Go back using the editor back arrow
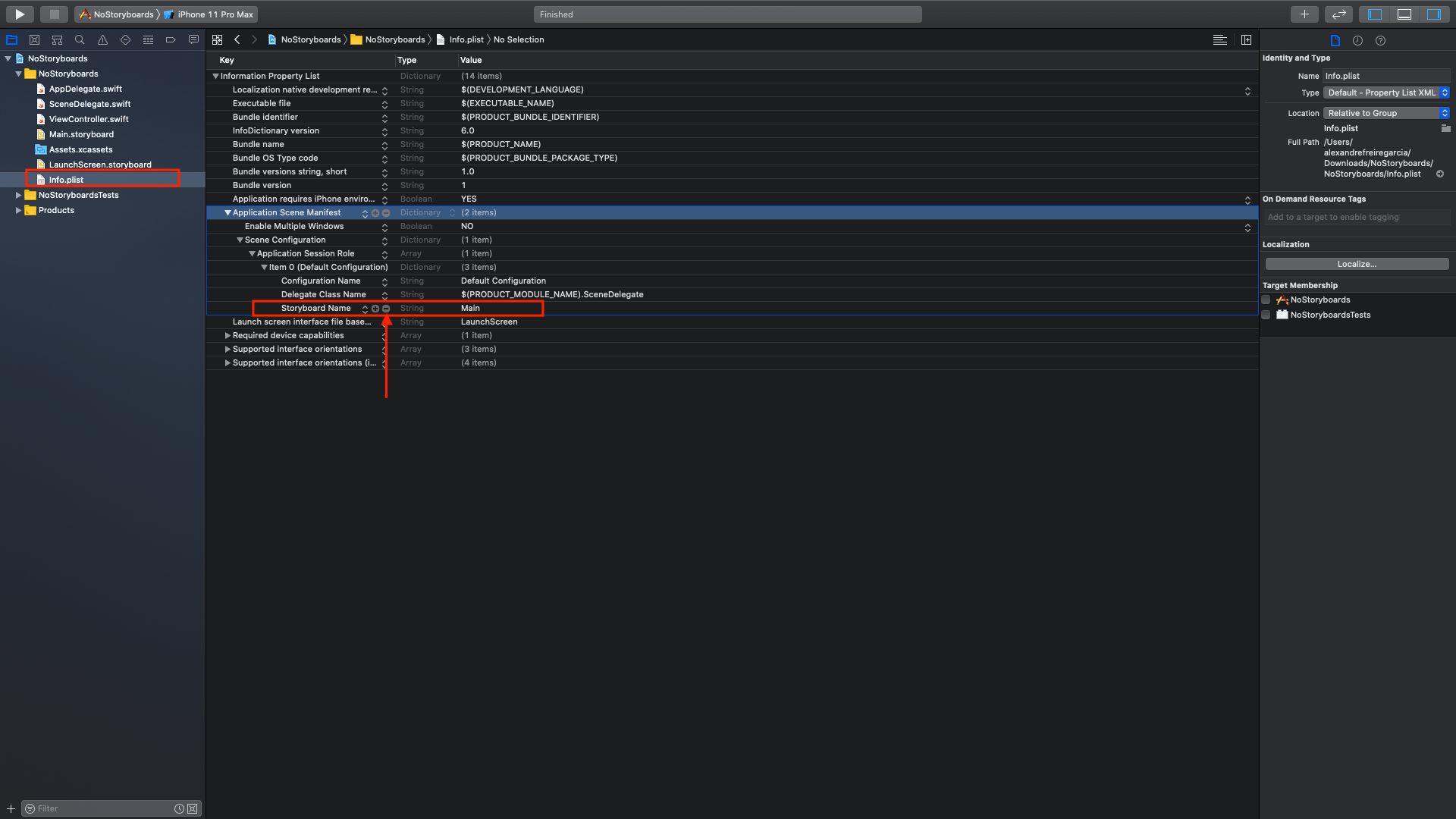Screen dimensions: 1456x819 click(x=237, y=39)
